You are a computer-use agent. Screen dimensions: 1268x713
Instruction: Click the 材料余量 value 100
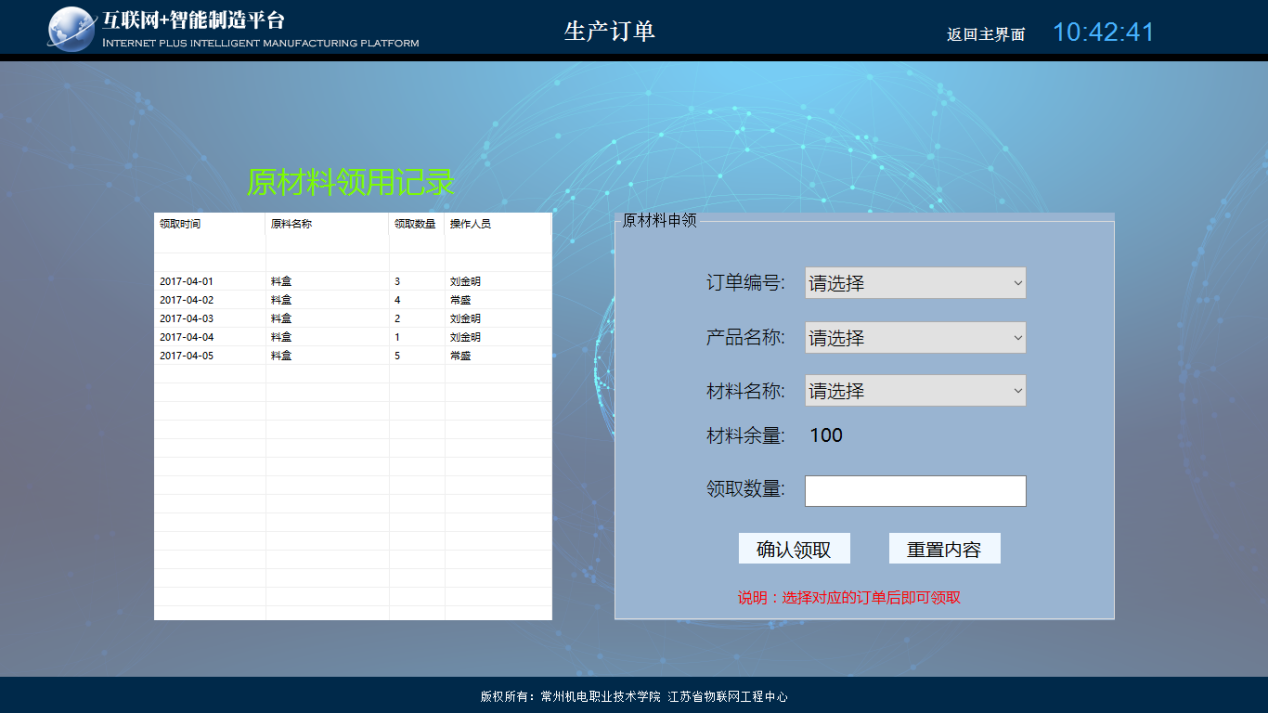826,435
